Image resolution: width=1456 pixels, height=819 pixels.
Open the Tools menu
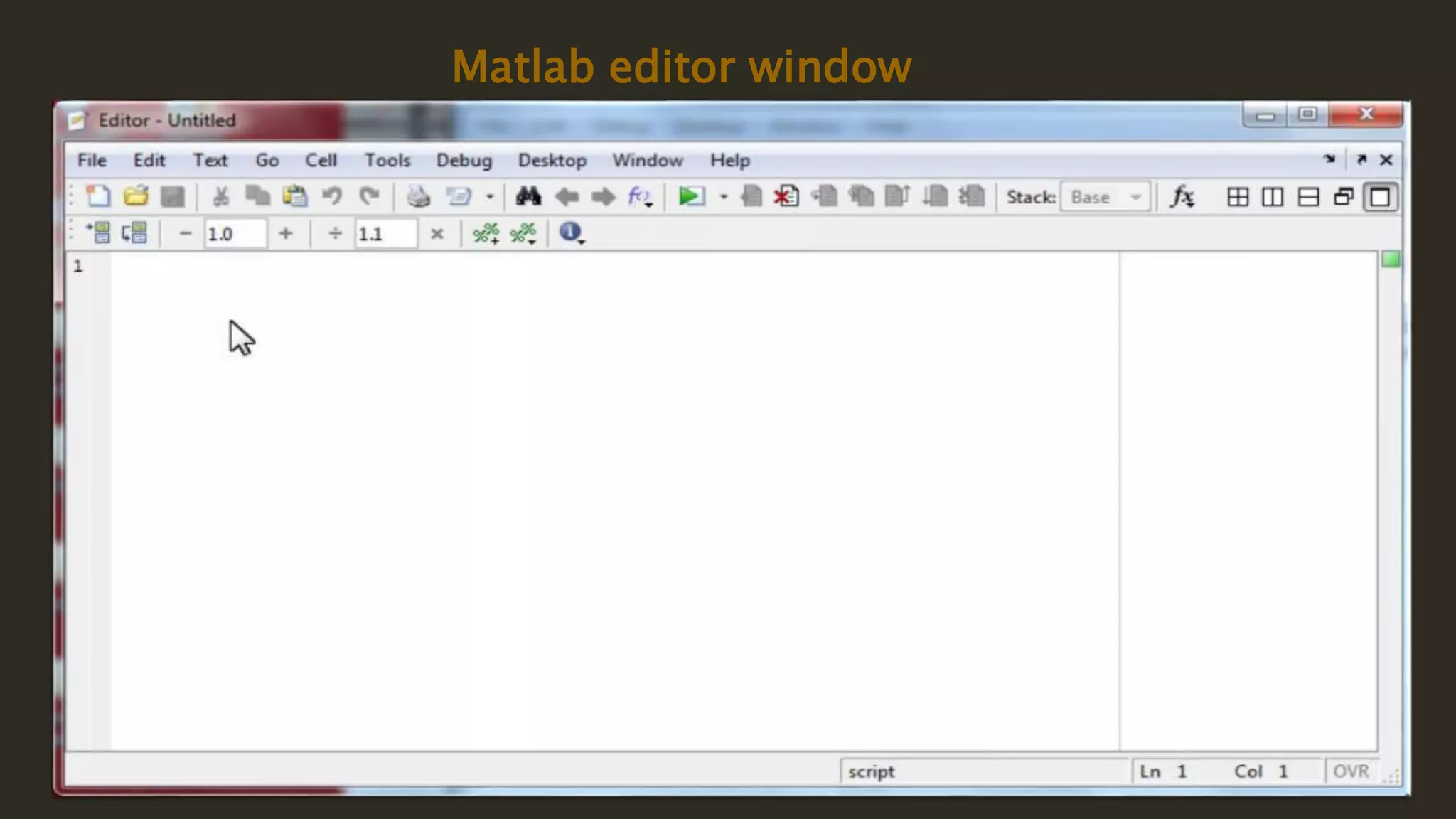(387, 161)
